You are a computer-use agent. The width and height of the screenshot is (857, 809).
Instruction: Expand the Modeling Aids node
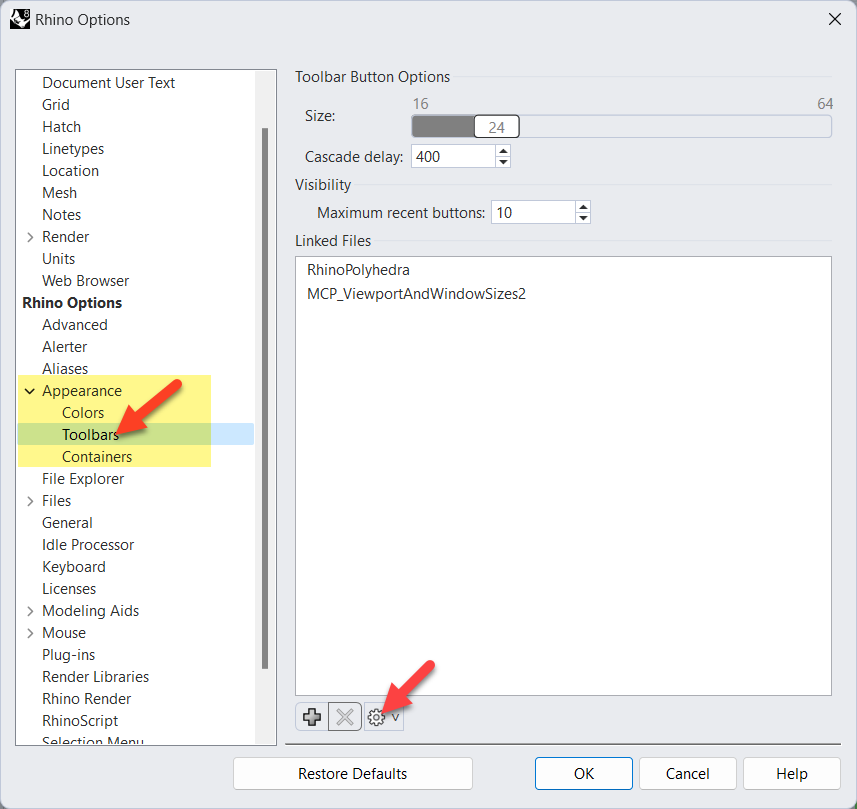30,611
